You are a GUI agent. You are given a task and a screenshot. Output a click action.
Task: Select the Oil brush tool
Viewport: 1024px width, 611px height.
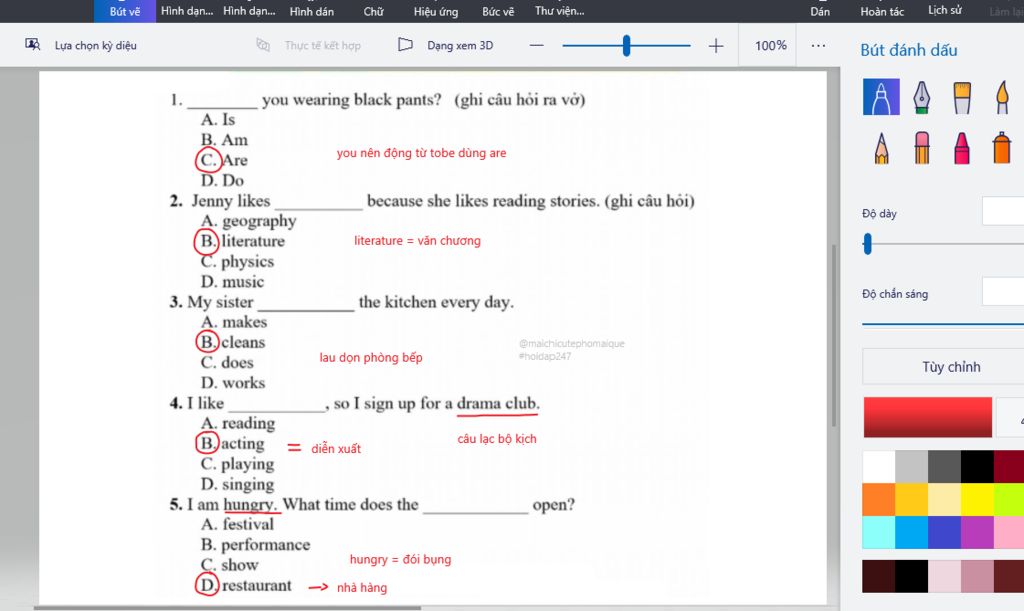coord(962,97)
